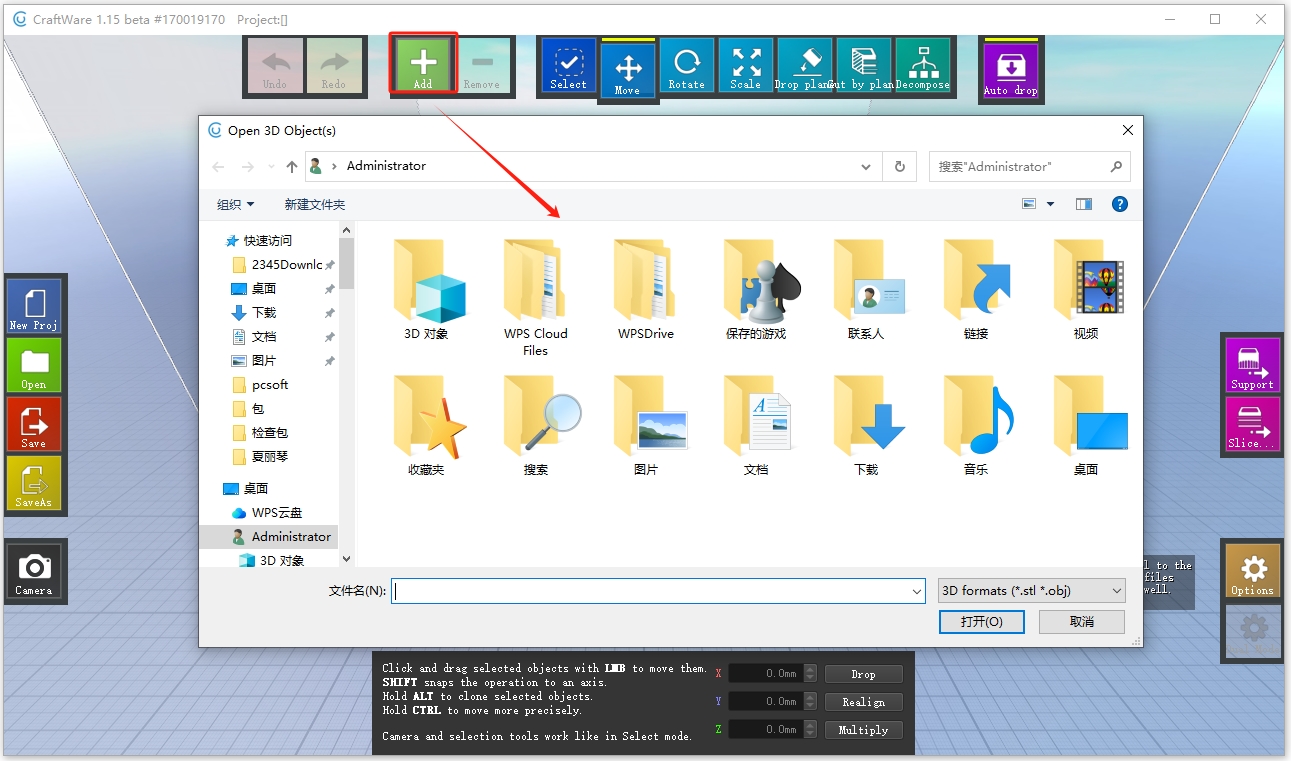The width and height of the screenshot is (1291, 761).
Task: Change the view mode icon
Action: tap(1029, 204)
